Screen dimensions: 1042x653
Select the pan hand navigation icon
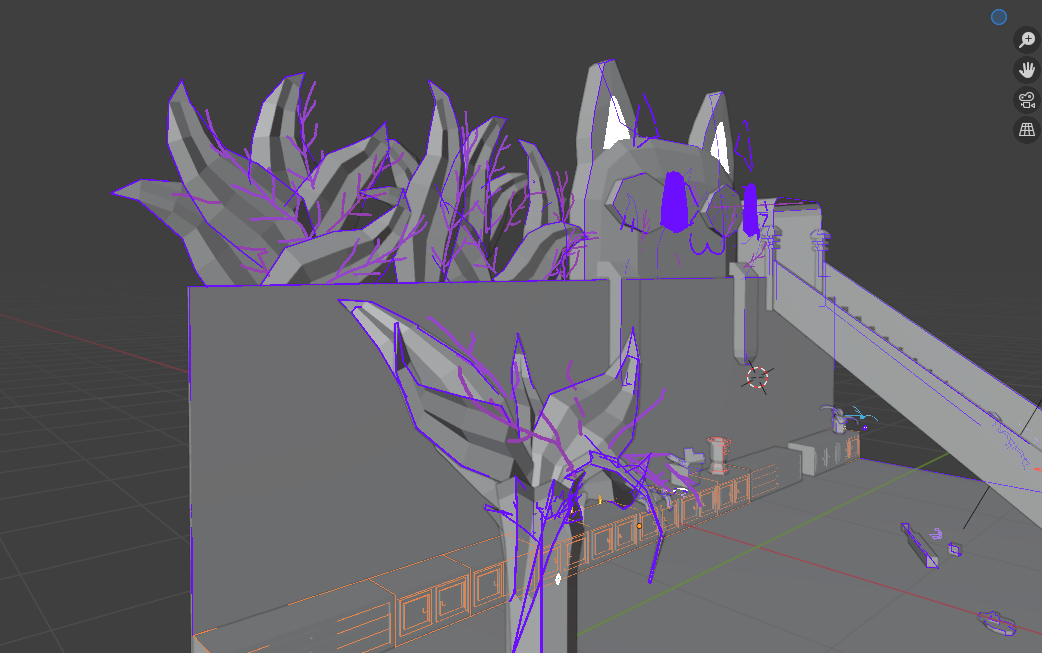coord(1026,69)
